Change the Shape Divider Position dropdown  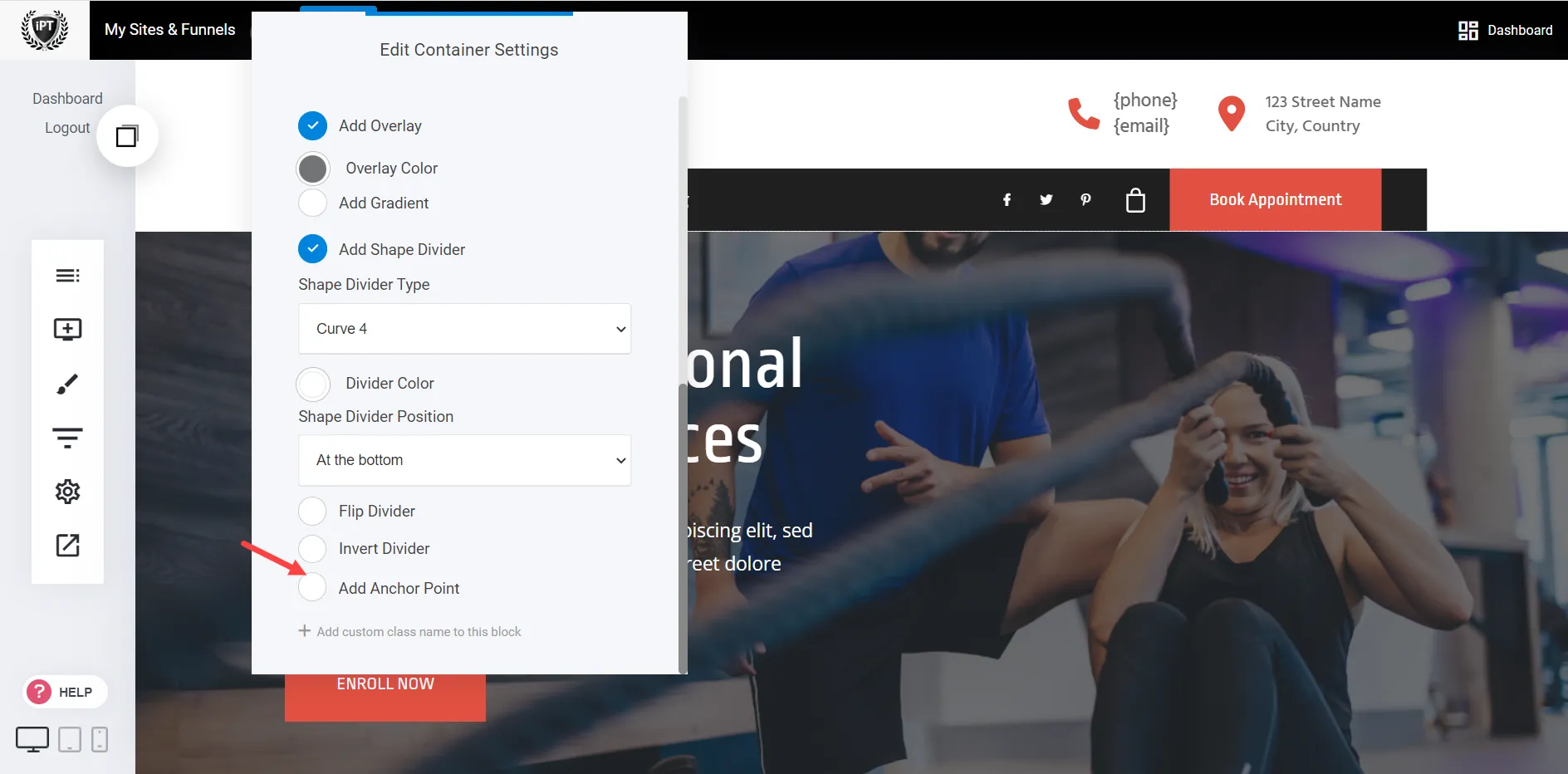click(x=464, y=460)
